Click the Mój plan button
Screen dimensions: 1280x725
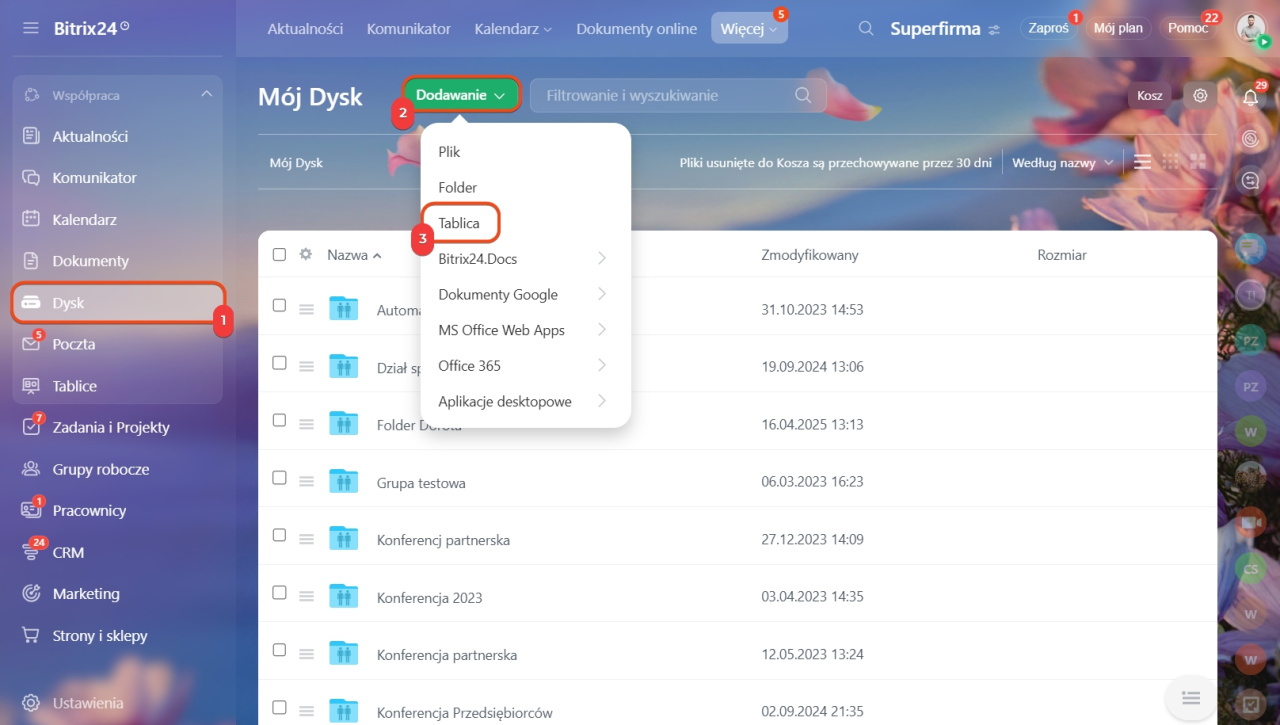click(x=1118, y=28)
